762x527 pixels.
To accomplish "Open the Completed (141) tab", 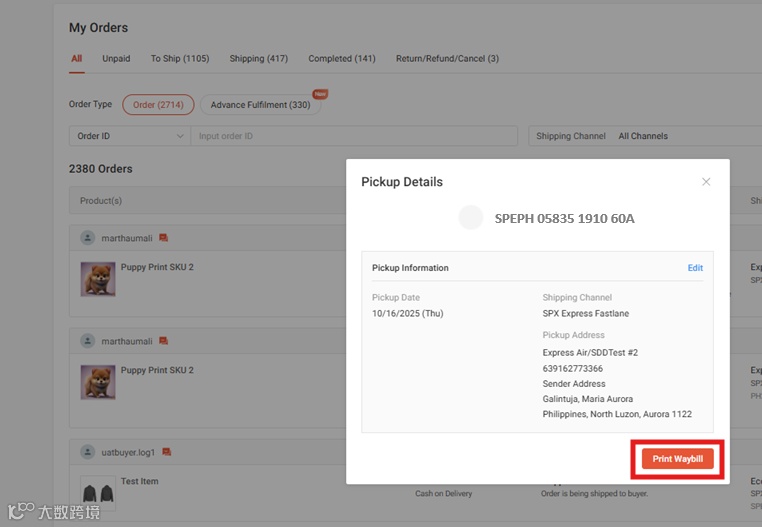I will click(342, 58).
